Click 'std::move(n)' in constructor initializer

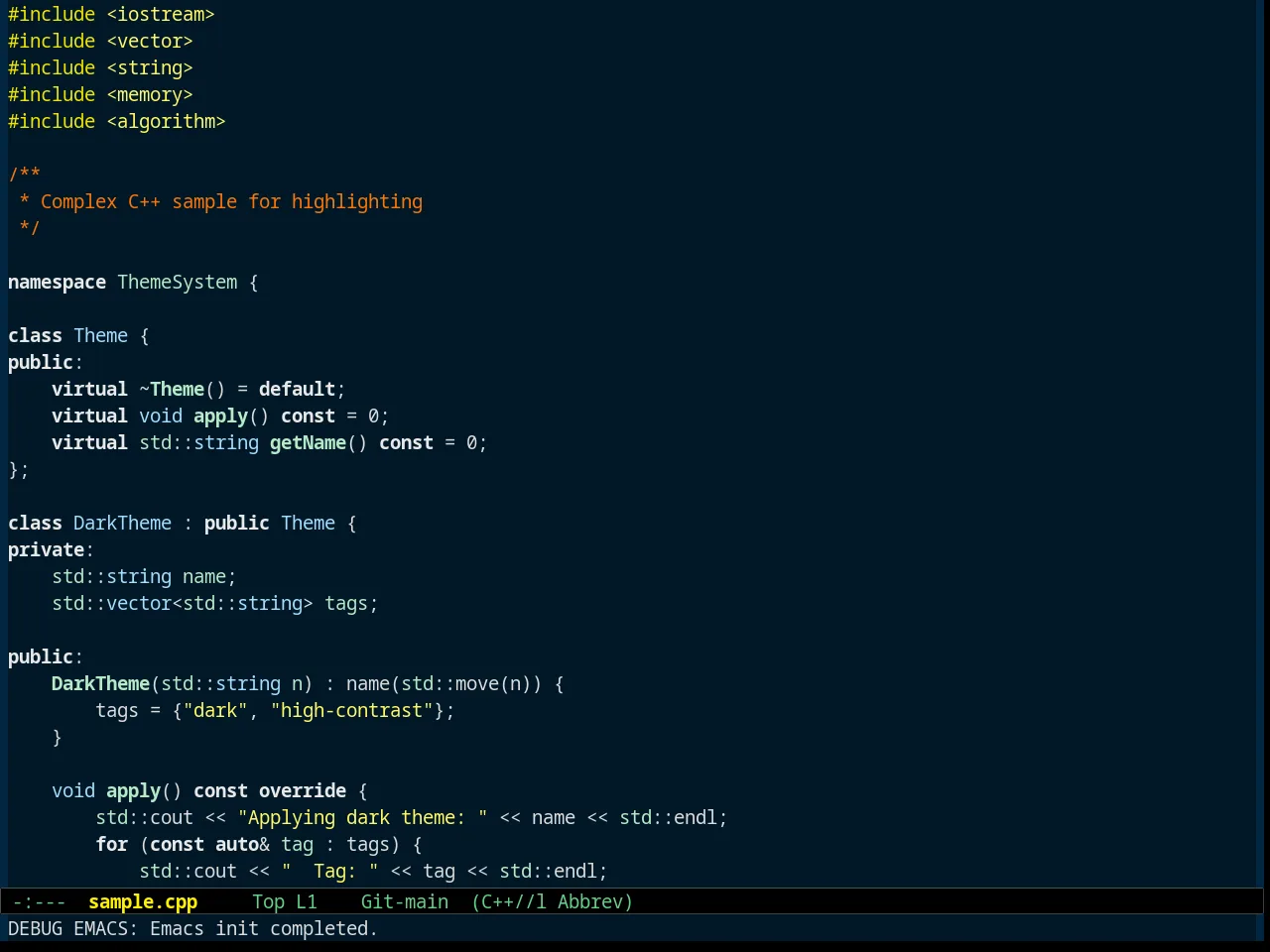click(x=466, y=683)
